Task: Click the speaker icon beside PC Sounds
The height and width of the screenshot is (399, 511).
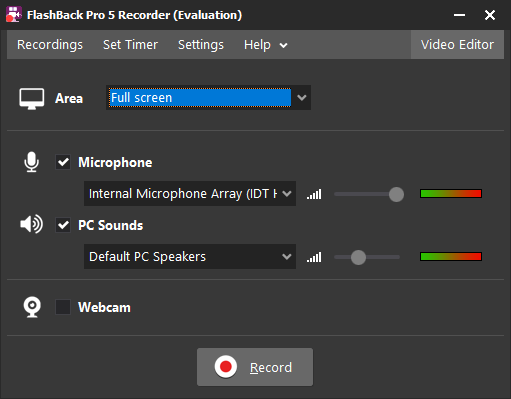Action: 31,224
